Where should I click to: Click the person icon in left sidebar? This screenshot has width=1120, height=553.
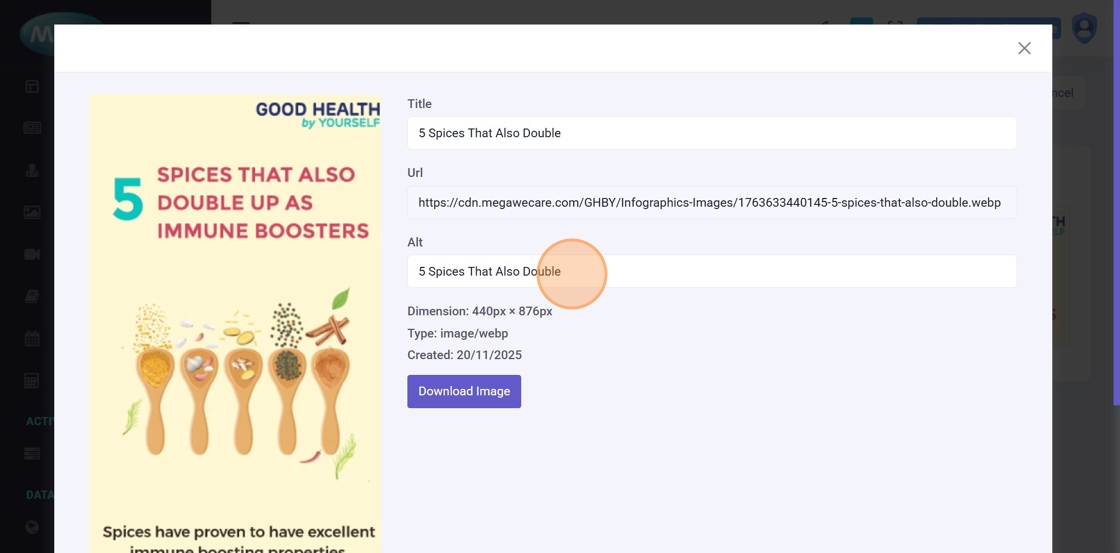pos(32,170)
